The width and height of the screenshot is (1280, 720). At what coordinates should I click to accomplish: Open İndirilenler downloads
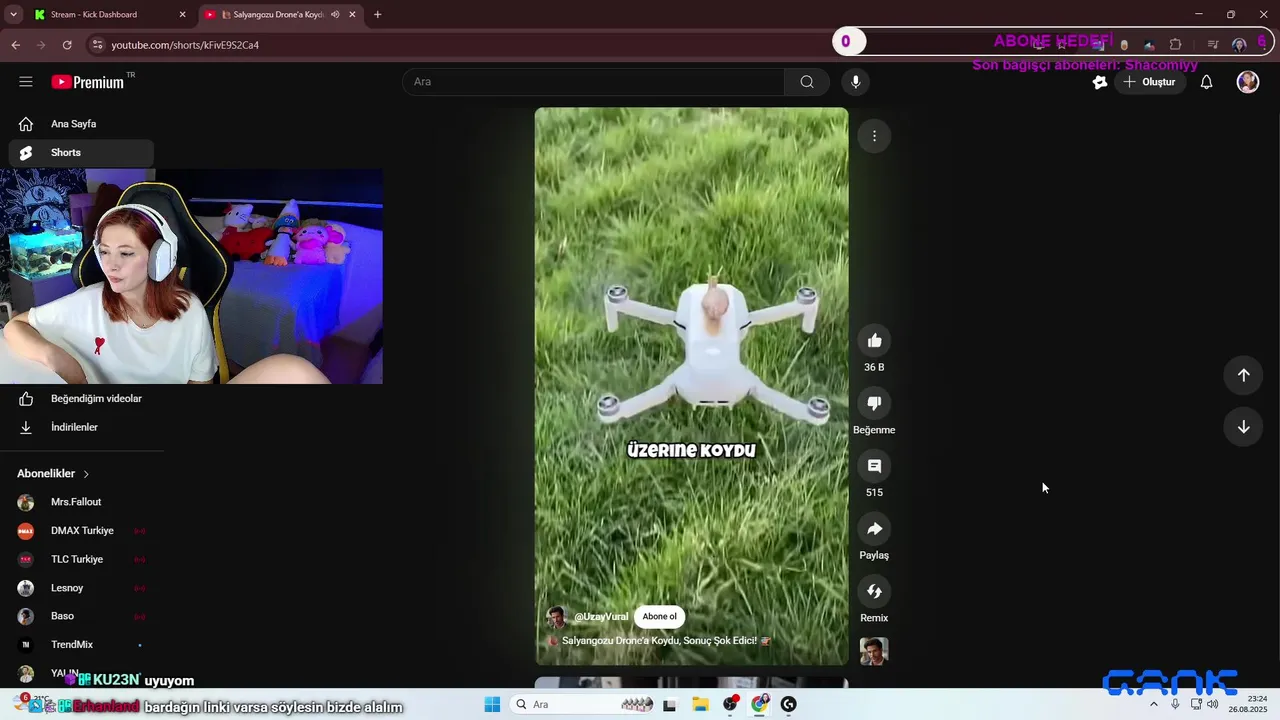81,427
